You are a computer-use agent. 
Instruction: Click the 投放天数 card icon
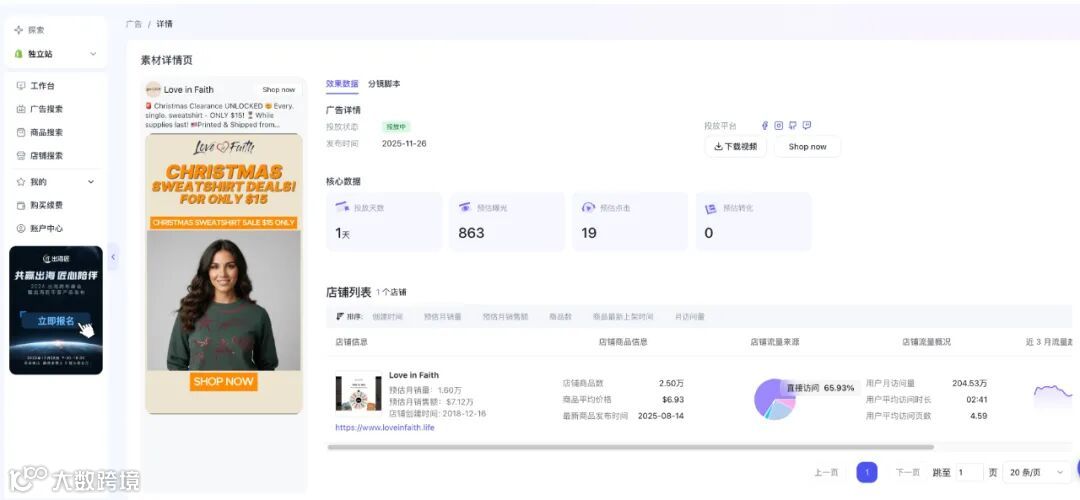point(342,207)
